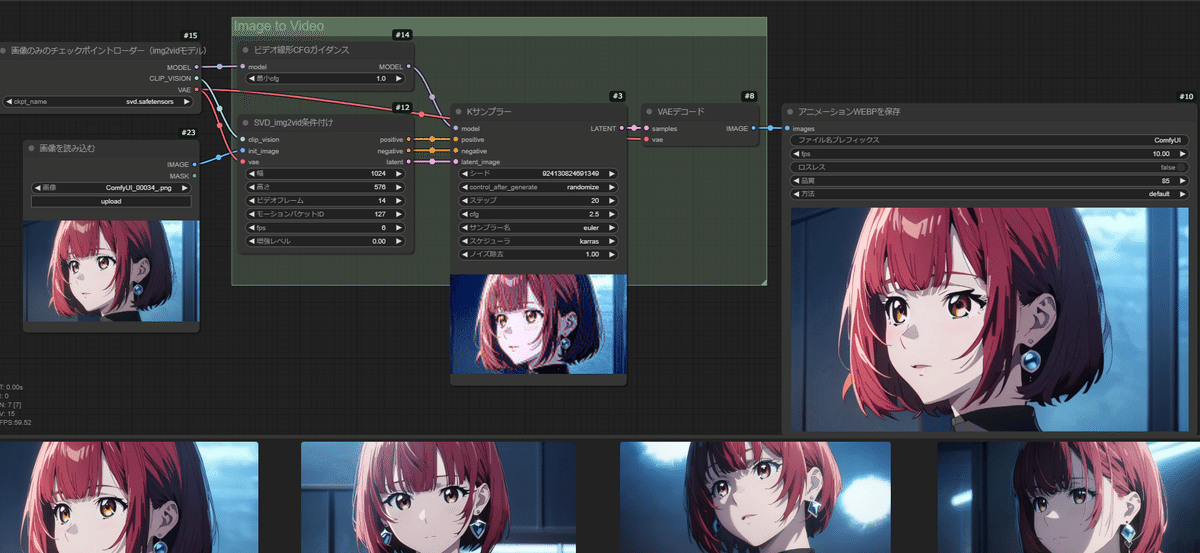
Task: Increase 最小cfg with its right arrow
Action: (400, 78)
